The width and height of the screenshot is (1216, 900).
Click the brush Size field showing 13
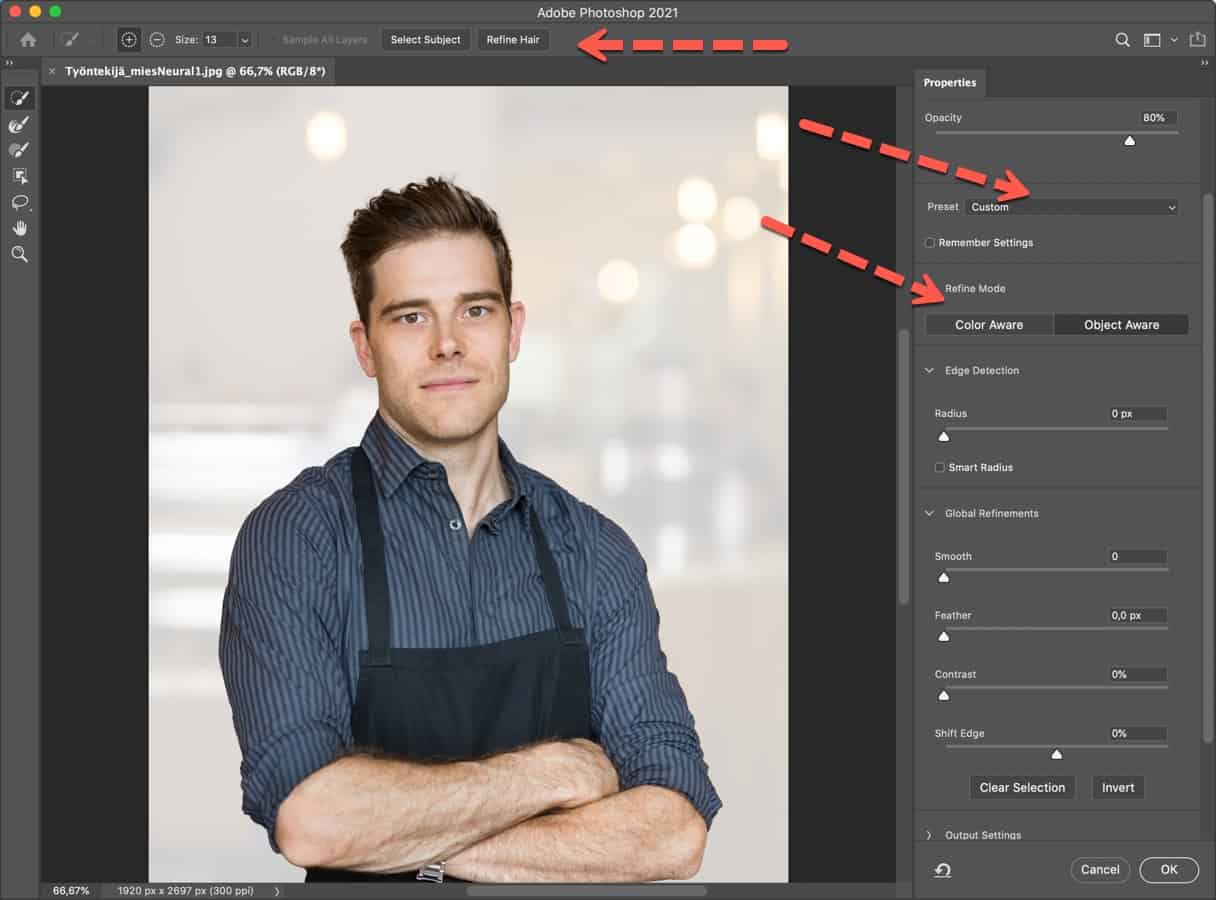219,40
